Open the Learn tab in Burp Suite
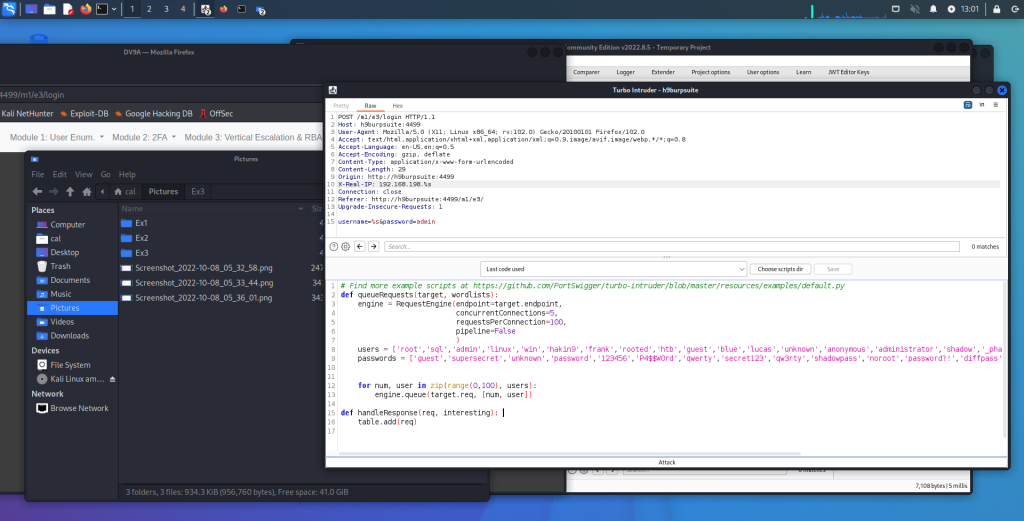This screenshot has width=1024, height=521. click(803, 72)
